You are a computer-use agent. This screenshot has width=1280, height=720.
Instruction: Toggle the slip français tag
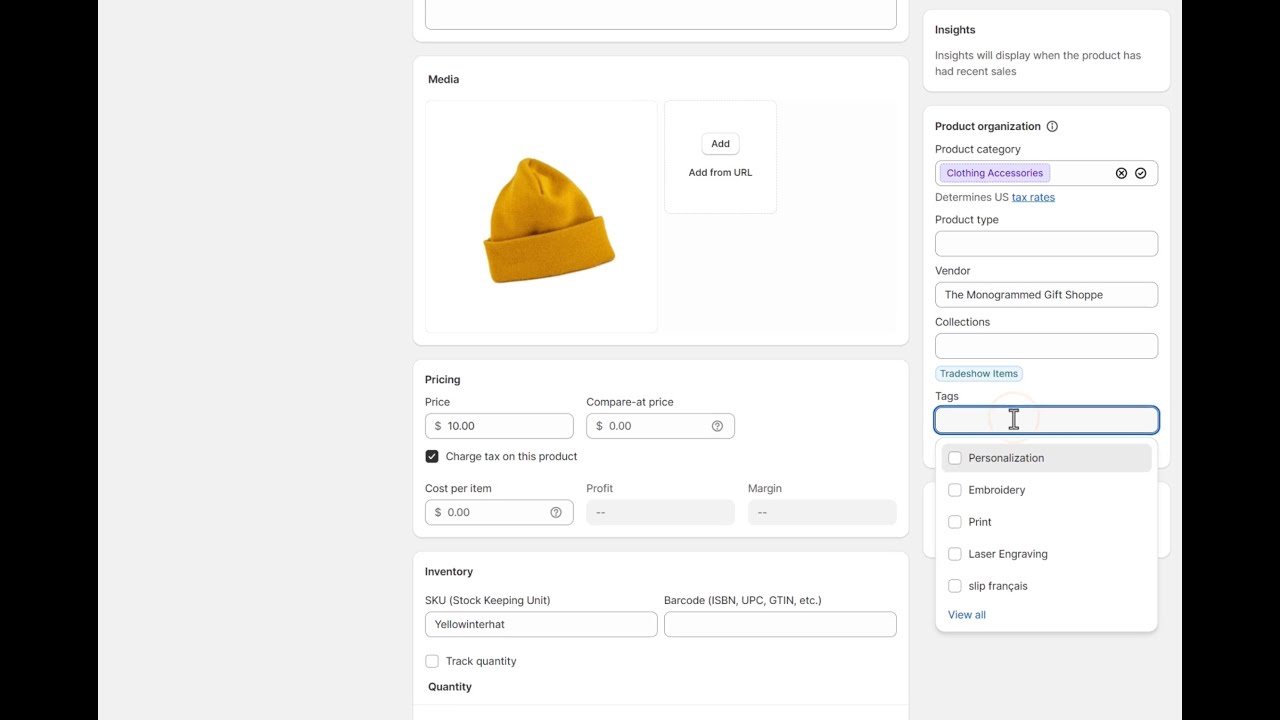coord(955,586)
